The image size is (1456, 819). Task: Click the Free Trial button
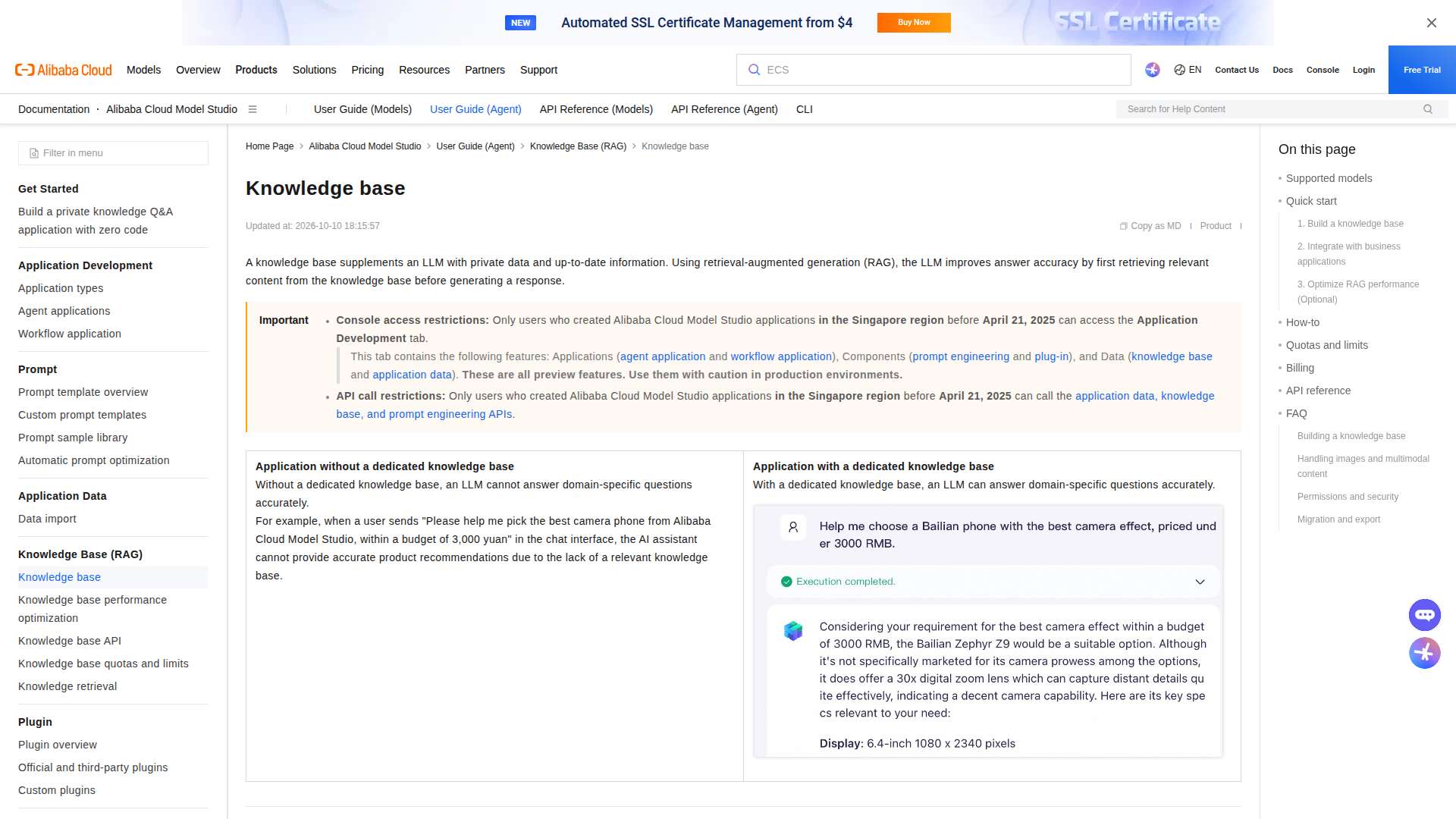coord(1422,70)
